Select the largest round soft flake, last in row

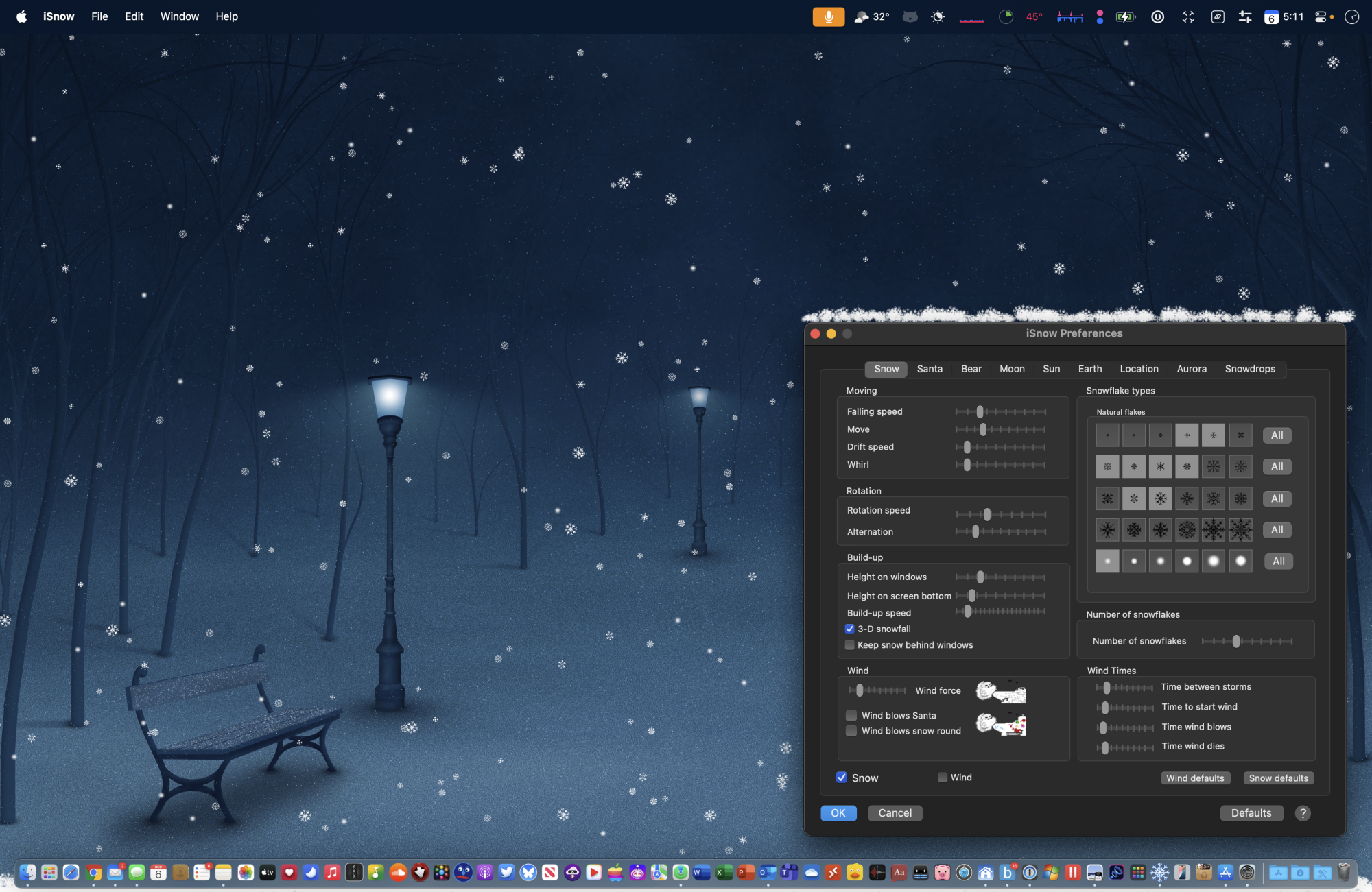[x=1240, y=562]
